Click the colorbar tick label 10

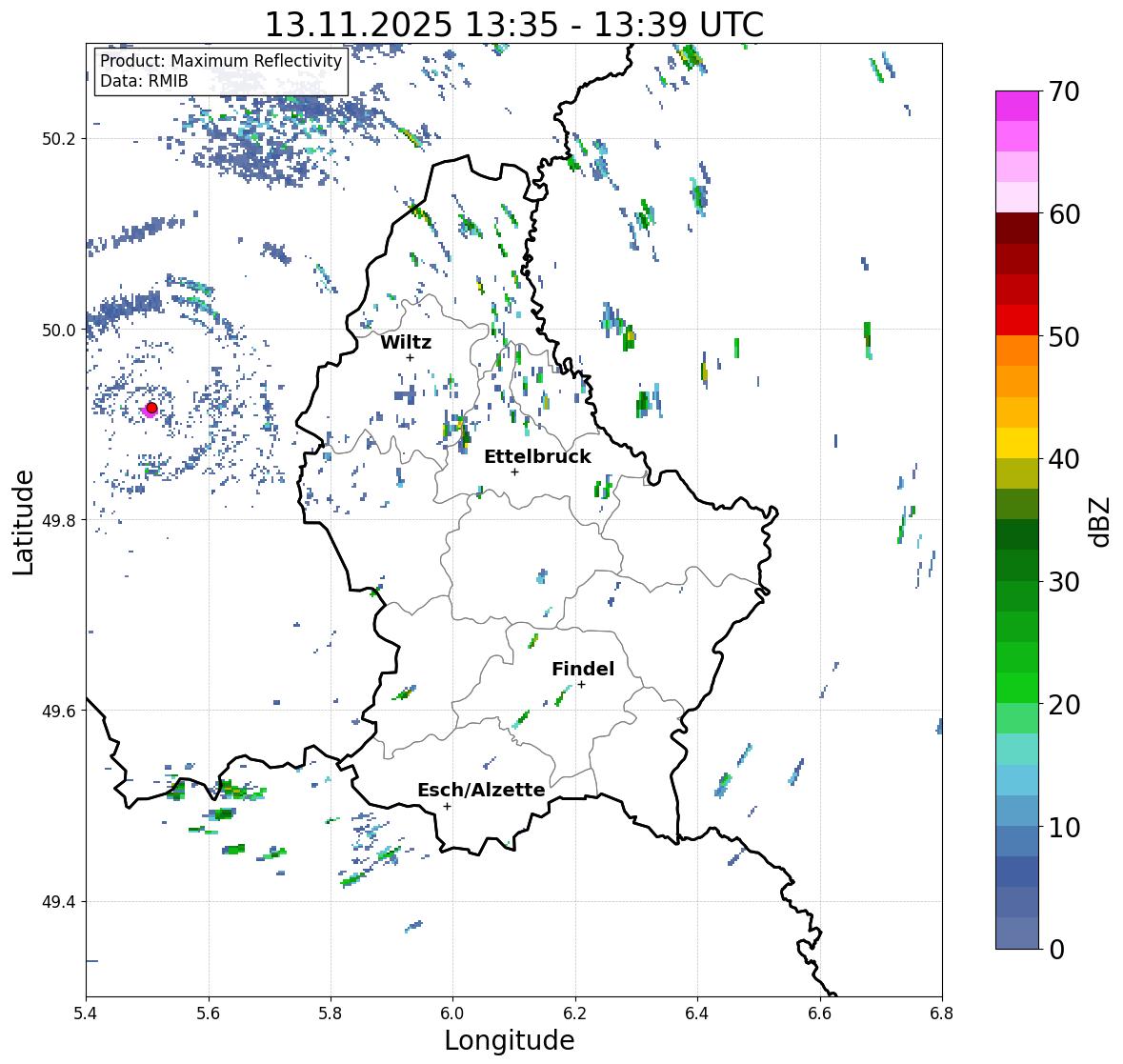click(x=1064, y=827)
